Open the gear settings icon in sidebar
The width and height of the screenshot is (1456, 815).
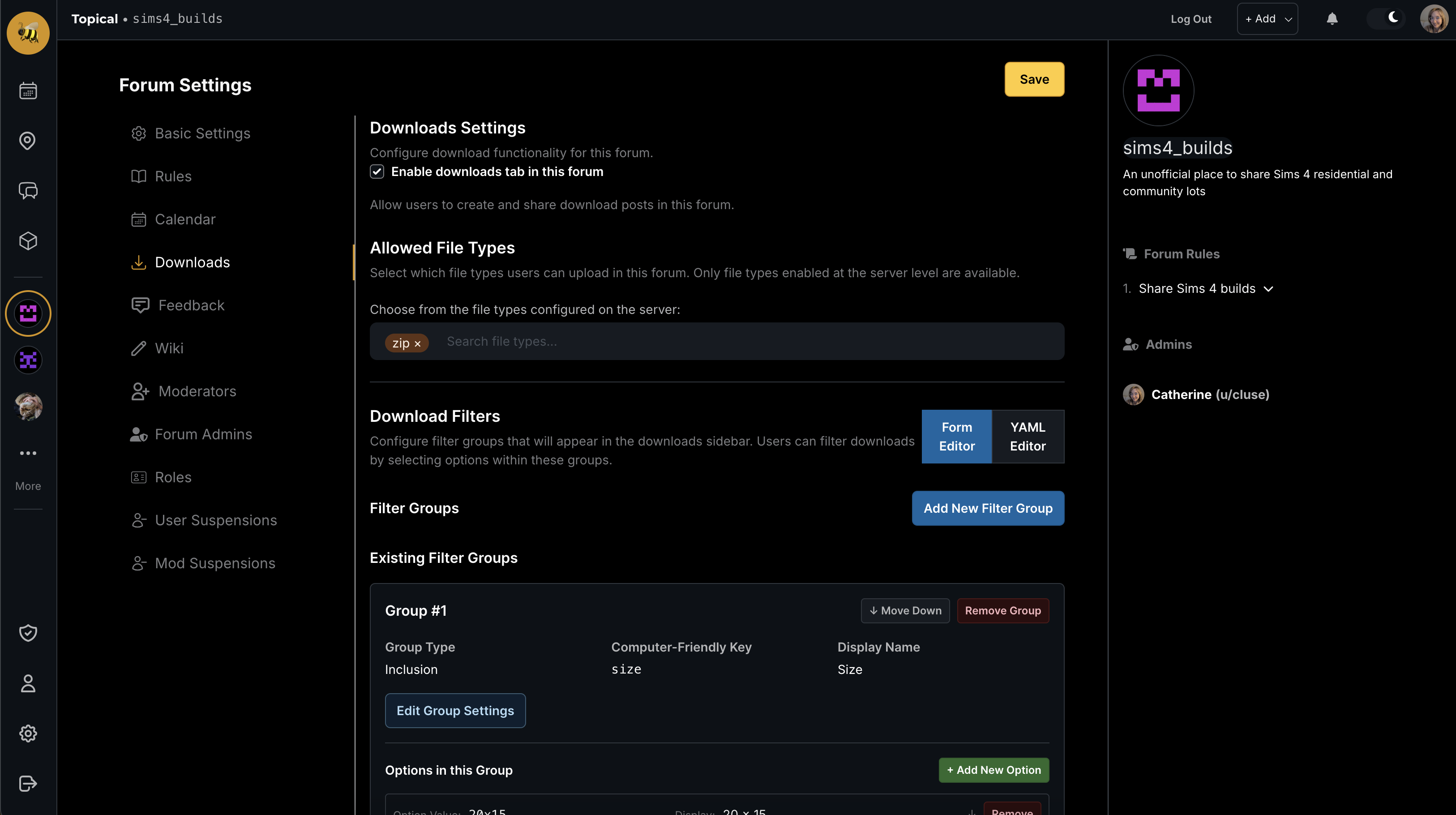point(28,733)
